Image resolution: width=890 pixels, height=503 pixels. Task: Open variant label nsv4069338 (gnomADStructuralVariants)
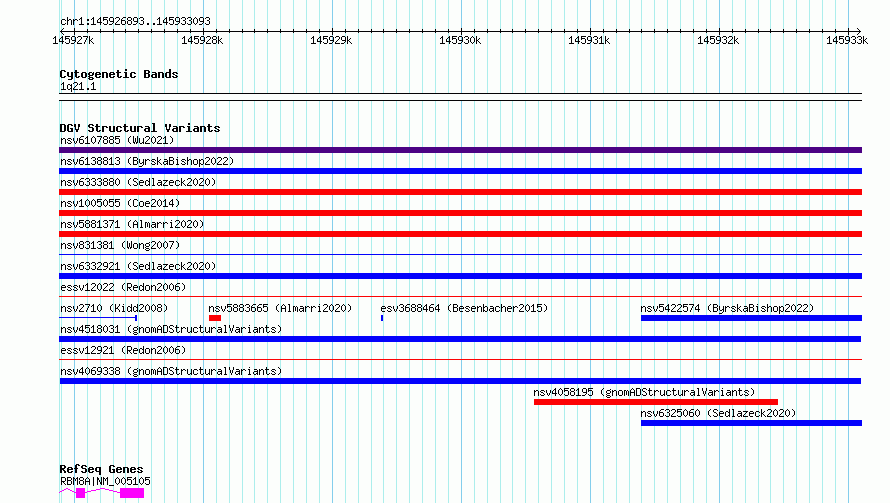click(x=171, y=371)
